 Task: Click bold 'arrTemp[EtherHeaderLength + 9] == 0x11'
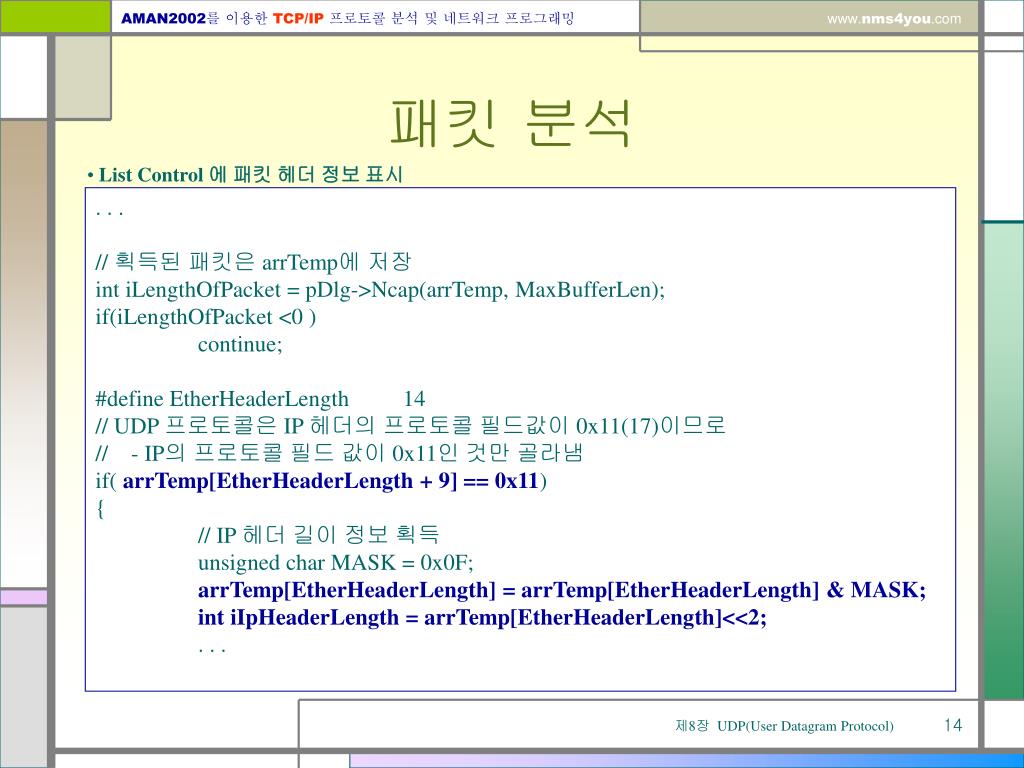(x=330, y=481)
